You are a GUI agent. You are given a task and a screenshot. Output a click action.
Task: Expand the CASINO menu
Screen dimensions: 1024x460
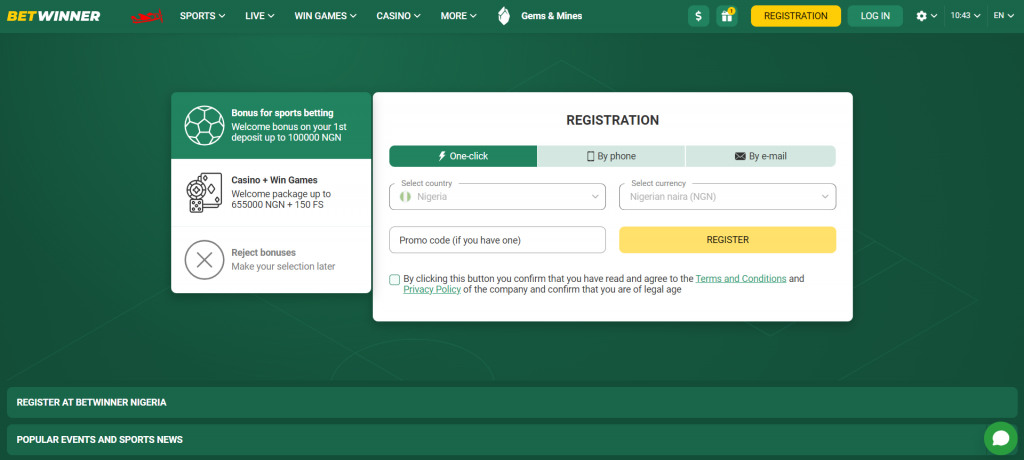(x=398, y=16)
